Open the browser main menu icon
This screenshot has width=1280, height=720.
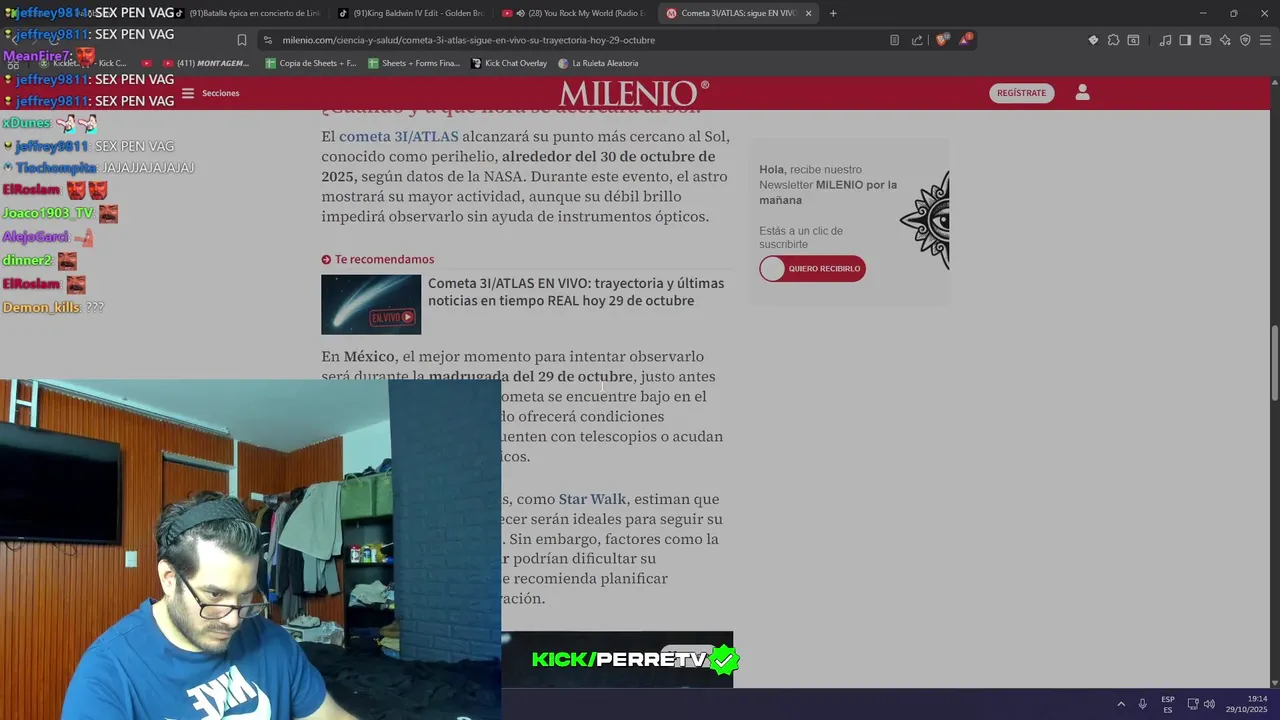1265,40
